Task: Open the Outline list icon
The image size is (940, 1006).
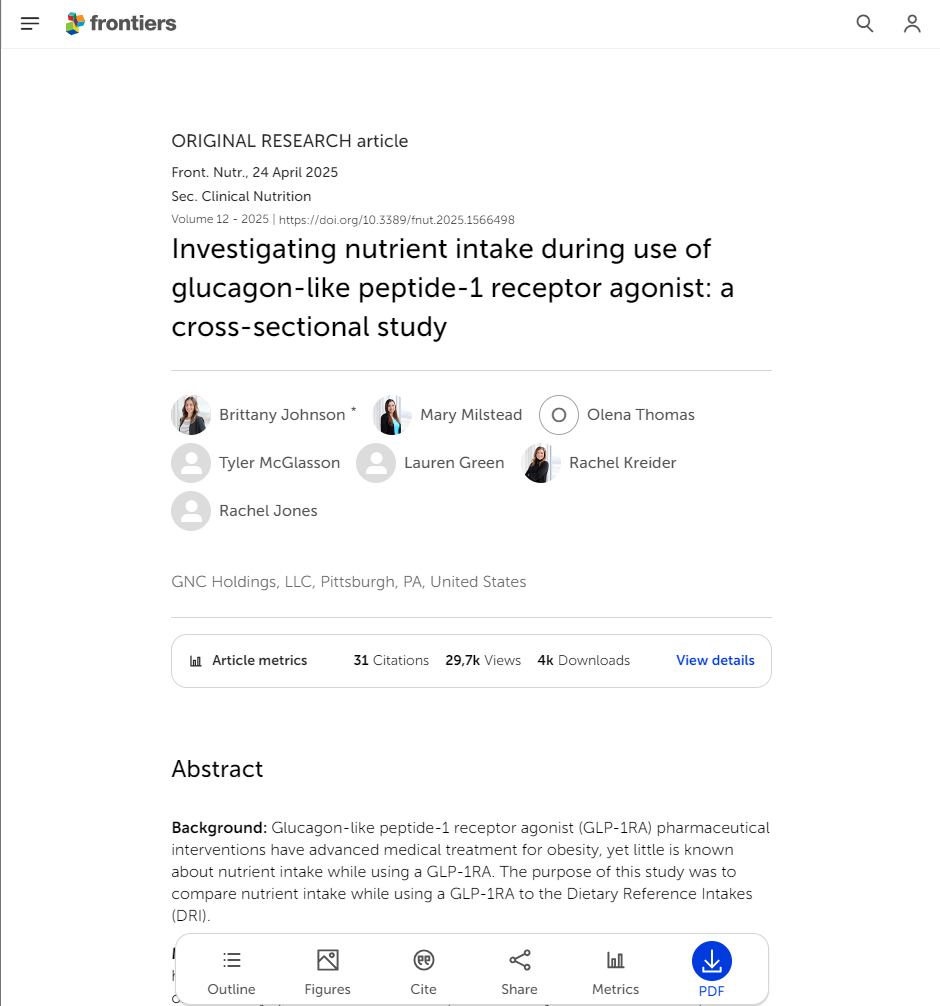Action: tap(232, 960)
